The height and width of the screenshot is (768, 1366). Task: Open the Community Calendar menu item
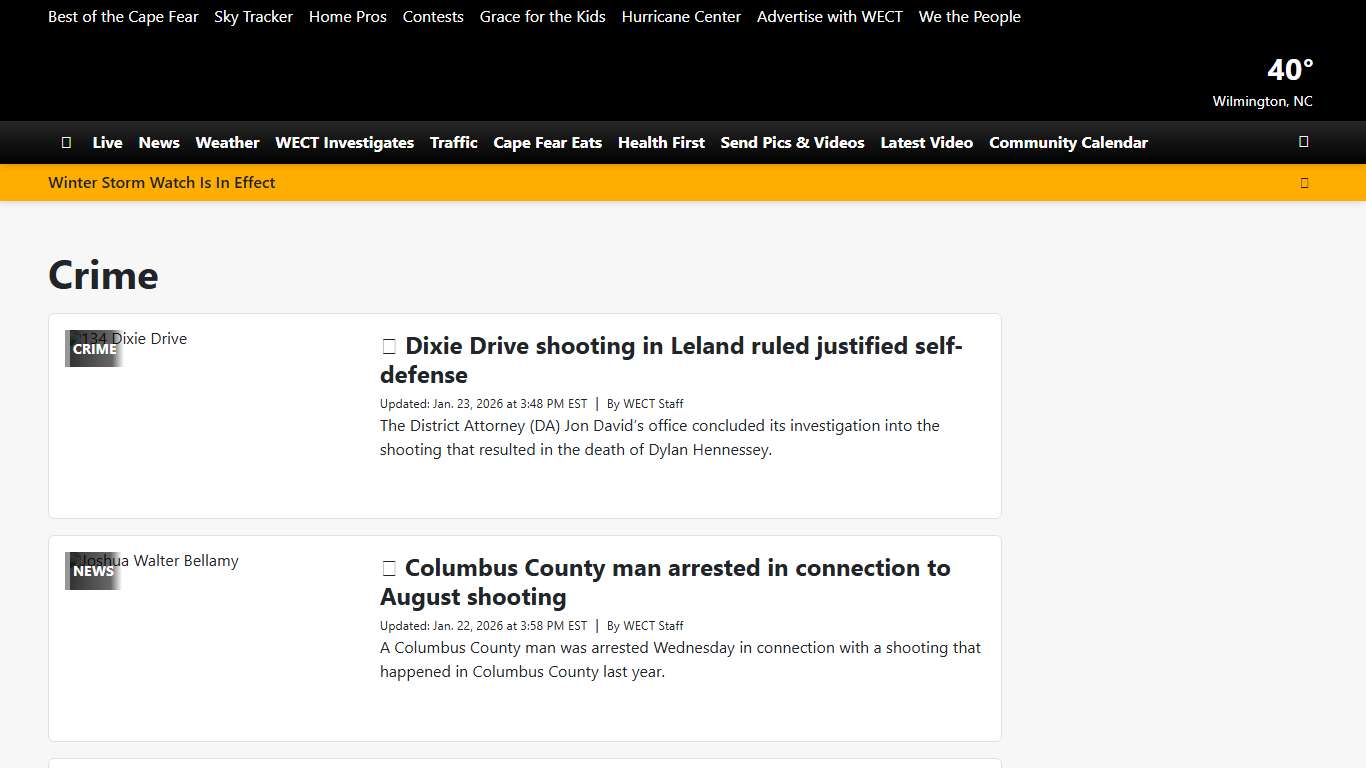coord(1068,143)
